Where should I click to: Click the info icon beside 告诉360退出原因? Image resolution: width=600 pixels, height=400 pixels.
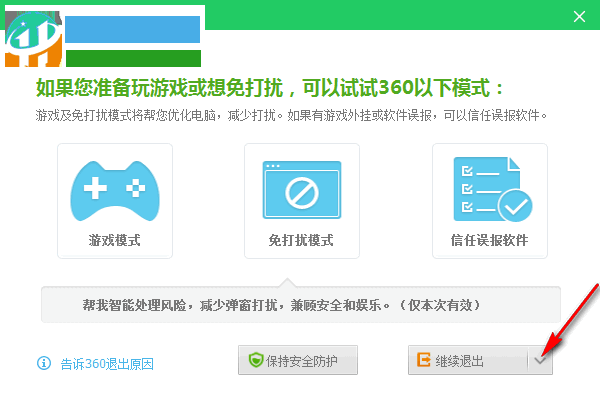tap(44, 363)
